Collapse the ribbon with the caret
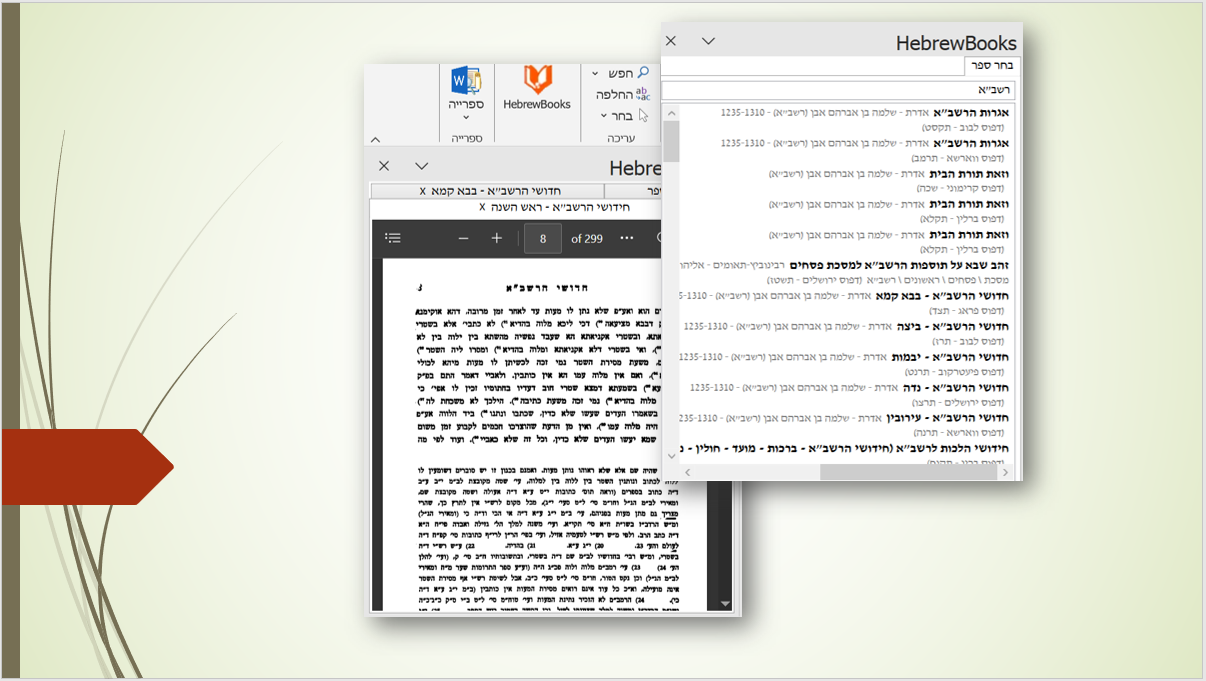The height and width of the screenshot is (681, 1206). point(375,140)
